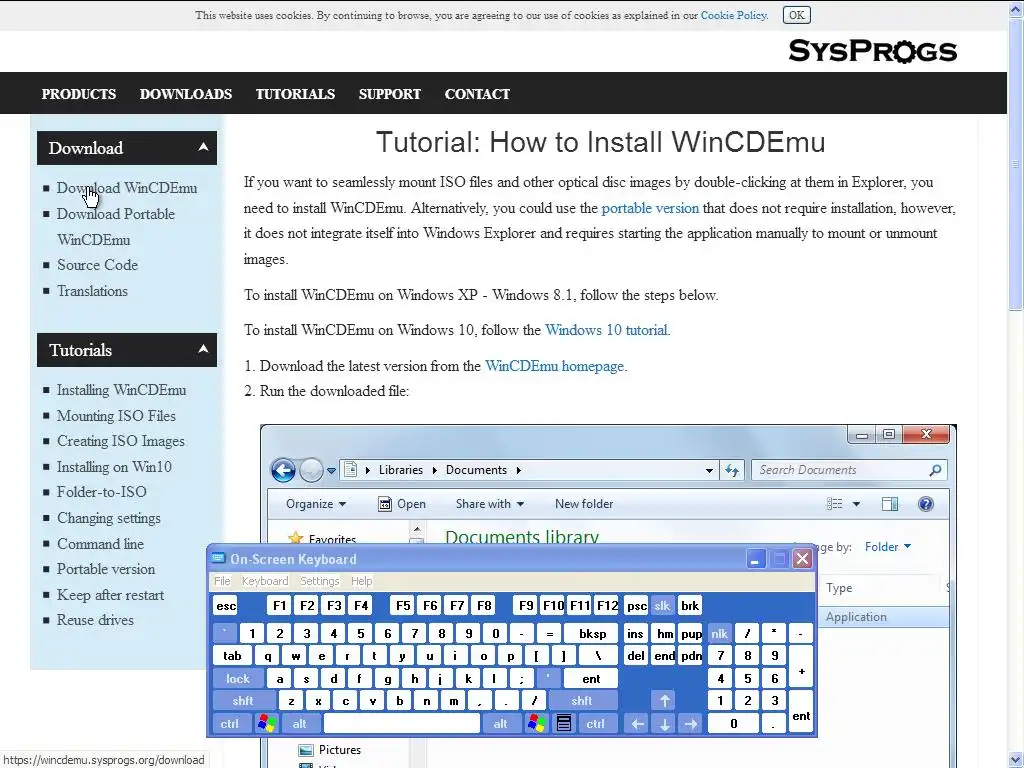1024x768 pixels.
Task: Click the bksp key on On-Screen Keyboard
Action: [x=592, y=633]
